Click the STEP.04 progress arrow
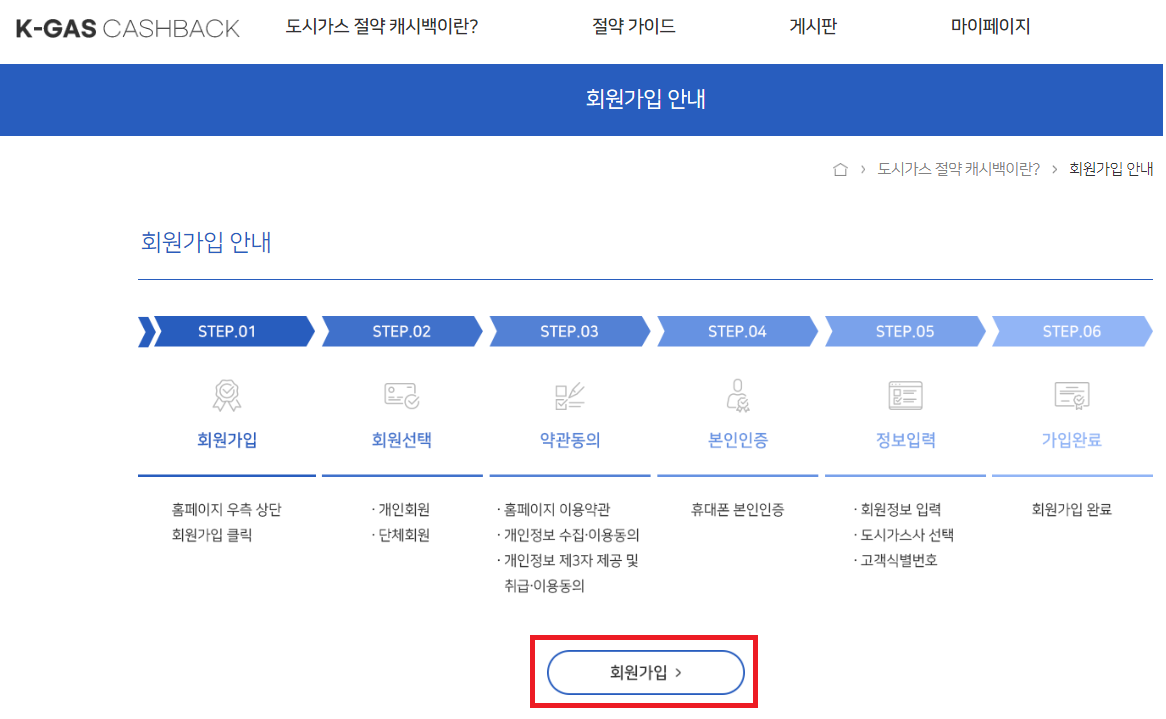Screen dimensions: 1166x719 [x=737, y=331]
